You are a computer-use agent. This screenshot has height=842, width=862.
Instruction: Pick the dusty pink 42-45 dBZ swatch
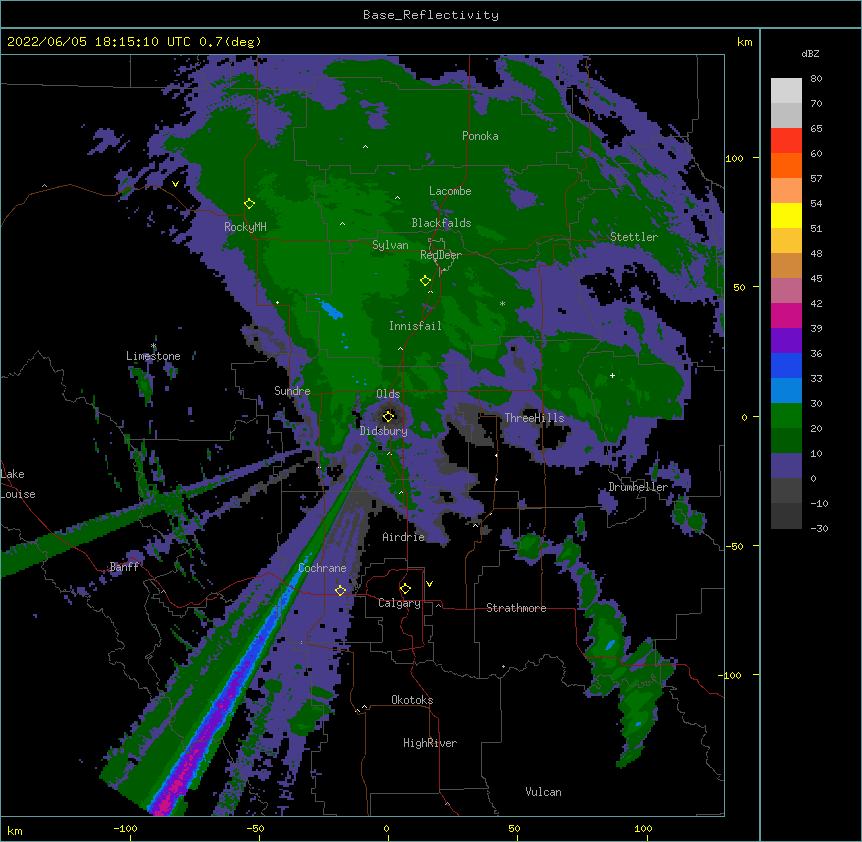[786, 291]
